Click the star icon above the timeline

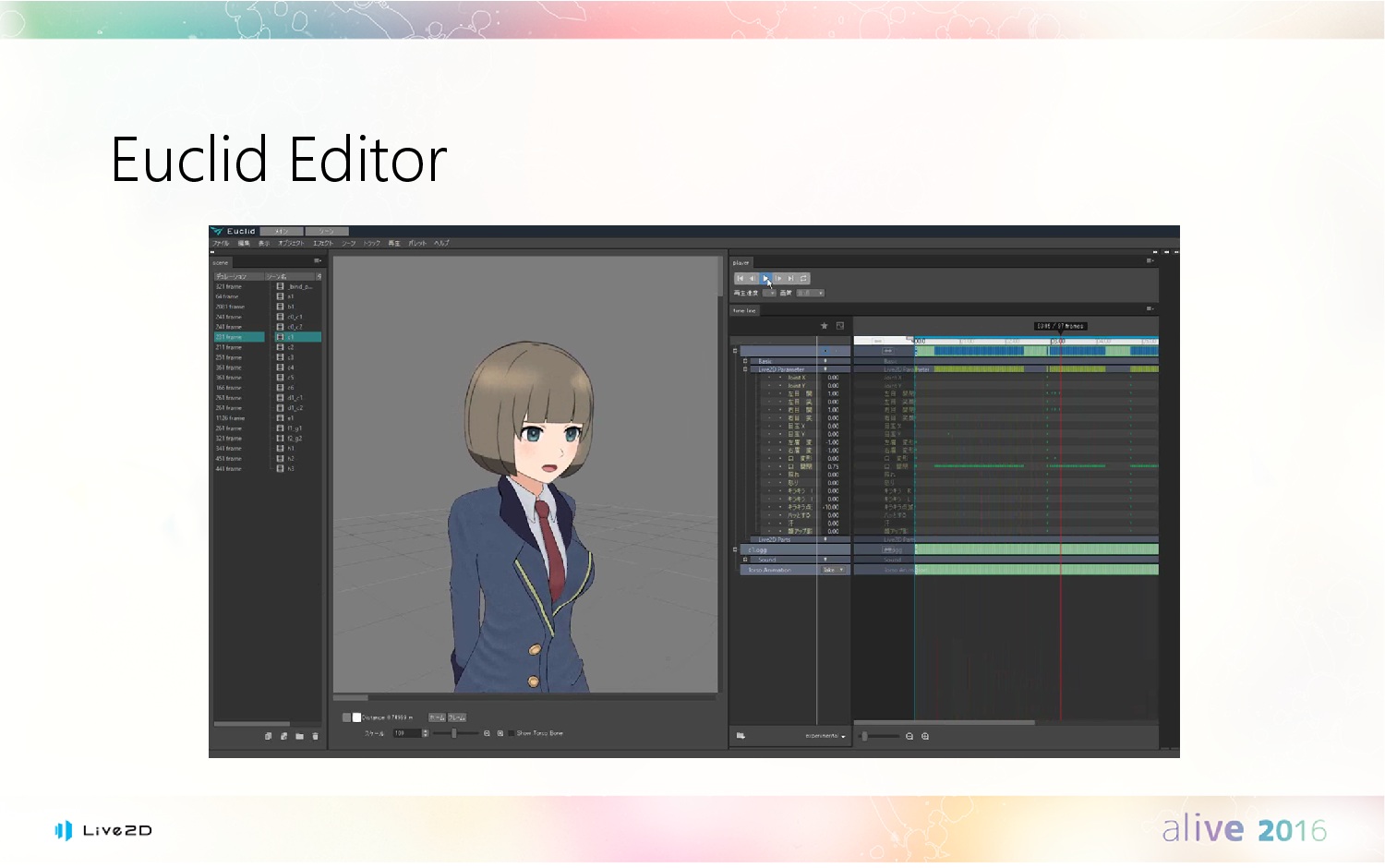[825, 325]
